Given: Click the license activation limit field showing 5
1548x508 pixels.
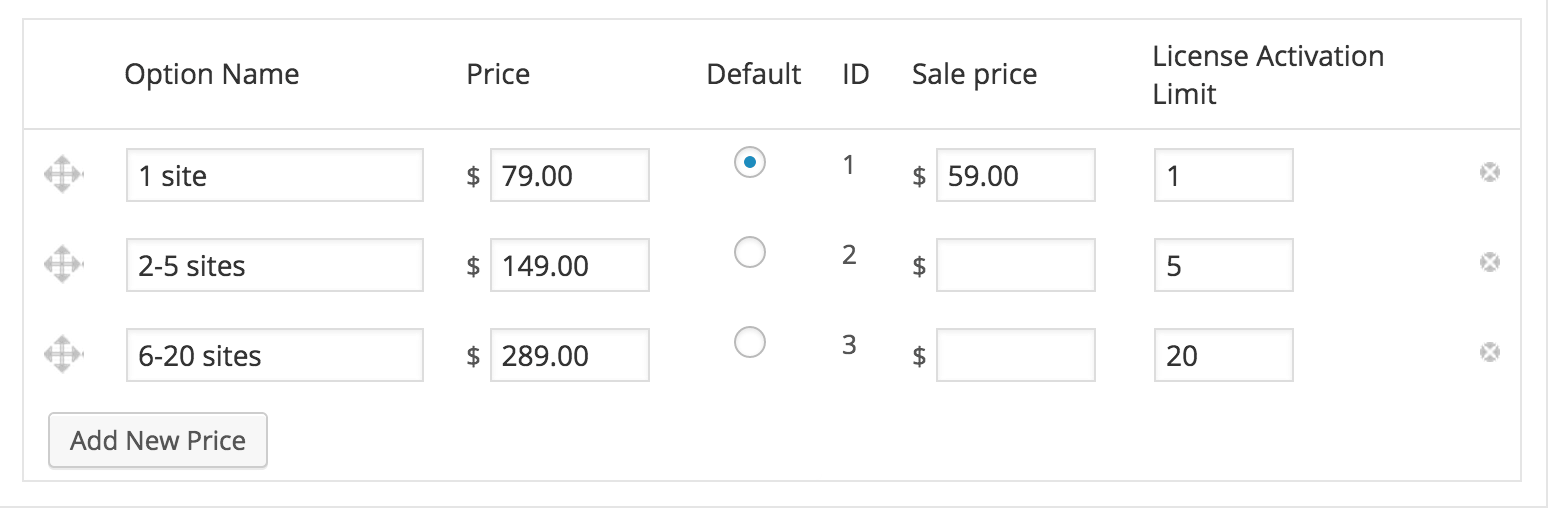Looking at the screenshot, I should pos(1223,265).
